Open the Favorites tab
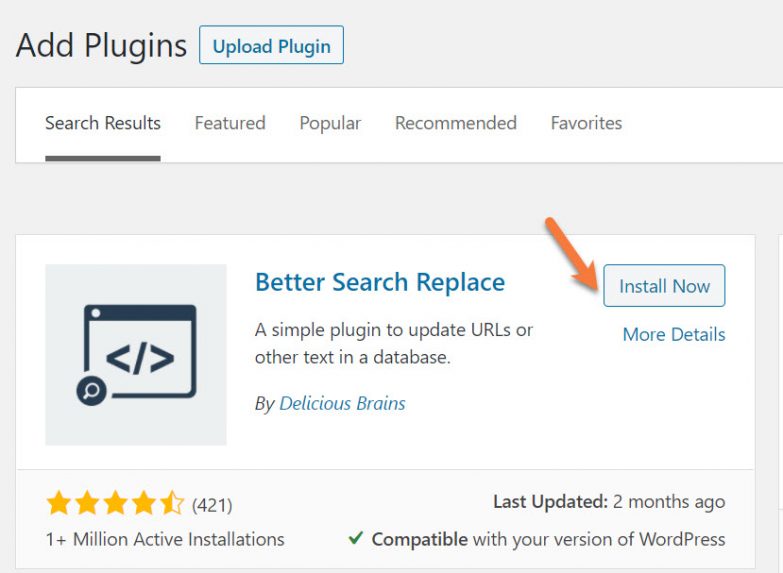The height and width of the screenshot is (573, 783). (x=586, y=123)
